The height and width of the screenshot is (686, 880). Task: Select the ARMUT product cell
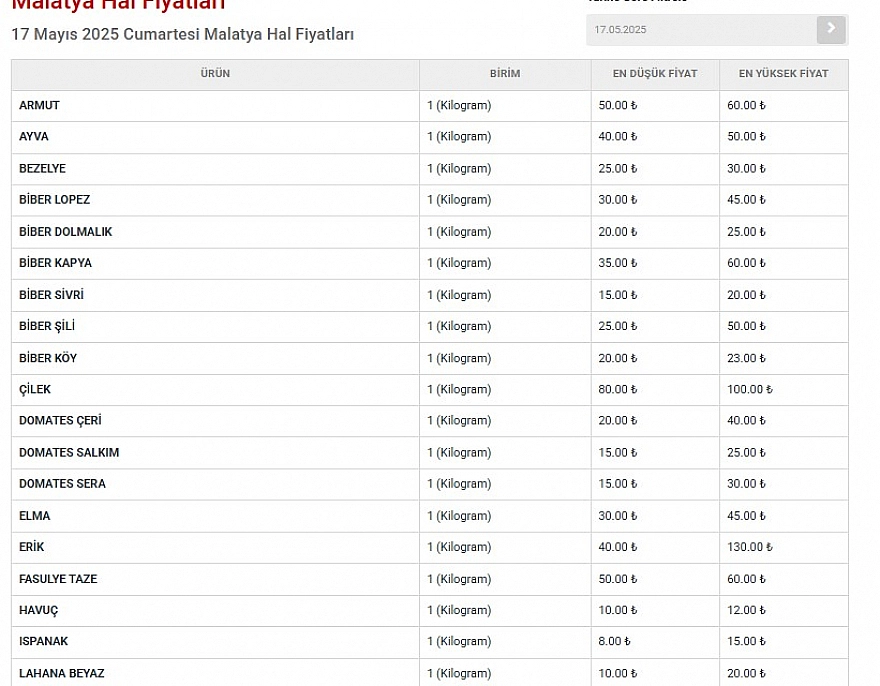(215, 106)
